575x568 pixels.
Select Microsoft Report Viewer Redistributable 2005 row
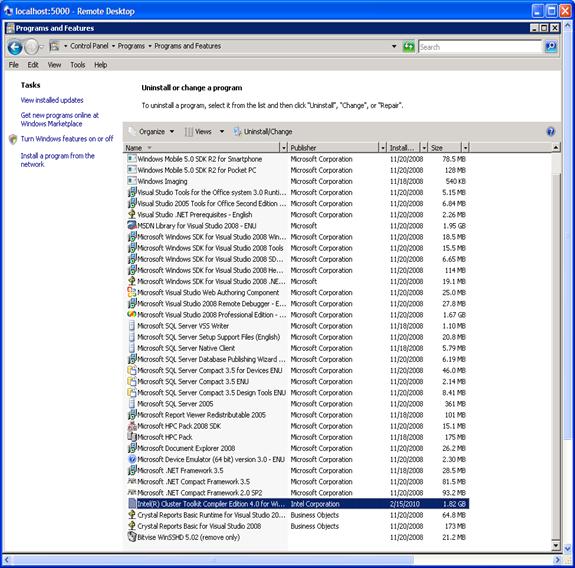pos(297,414)
